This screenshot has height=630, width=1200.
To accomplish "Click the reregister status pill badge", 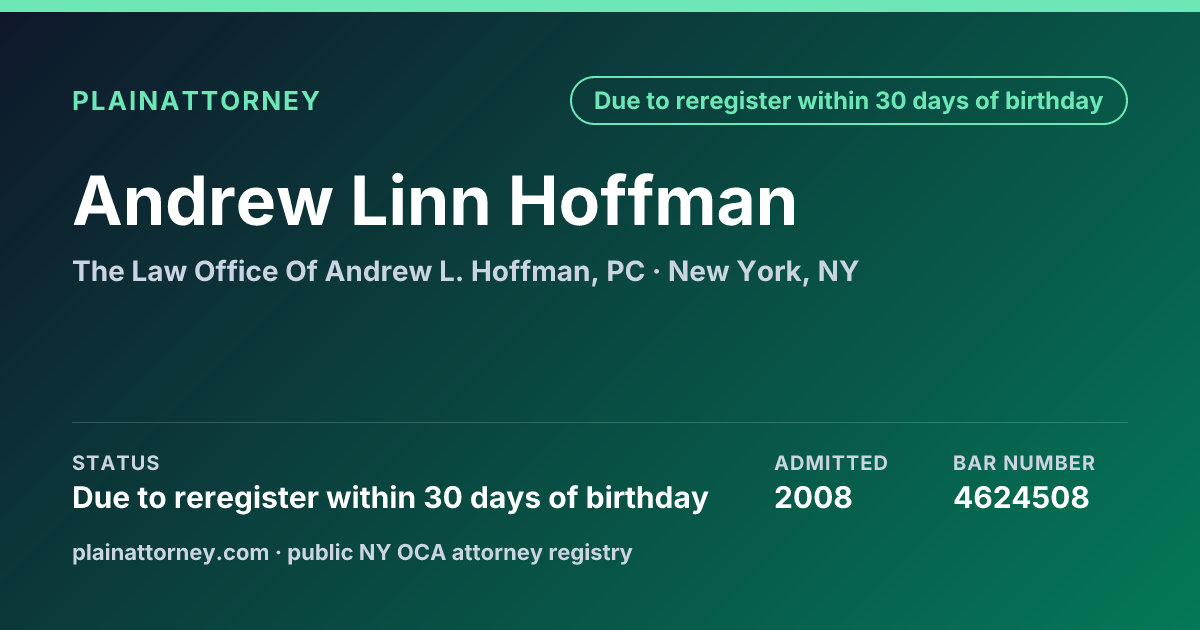I will coord(848,101).
